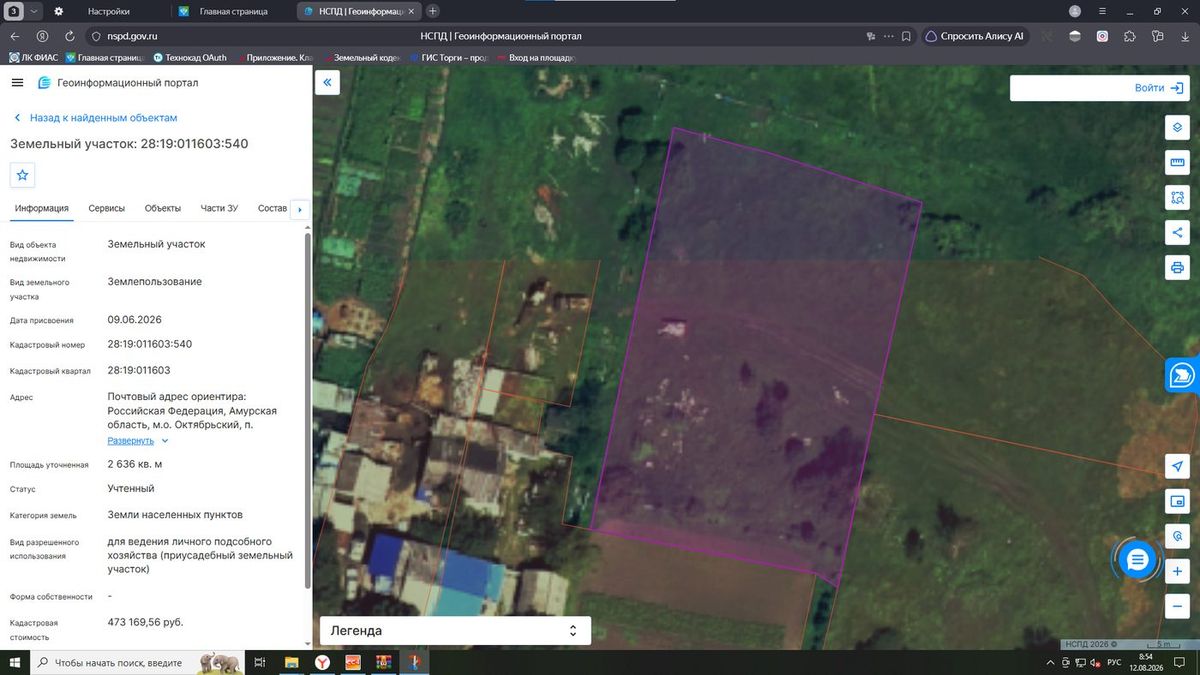Switch to Настройки browser tab
The image size is (1200, 675).
(x=109, y=11)
